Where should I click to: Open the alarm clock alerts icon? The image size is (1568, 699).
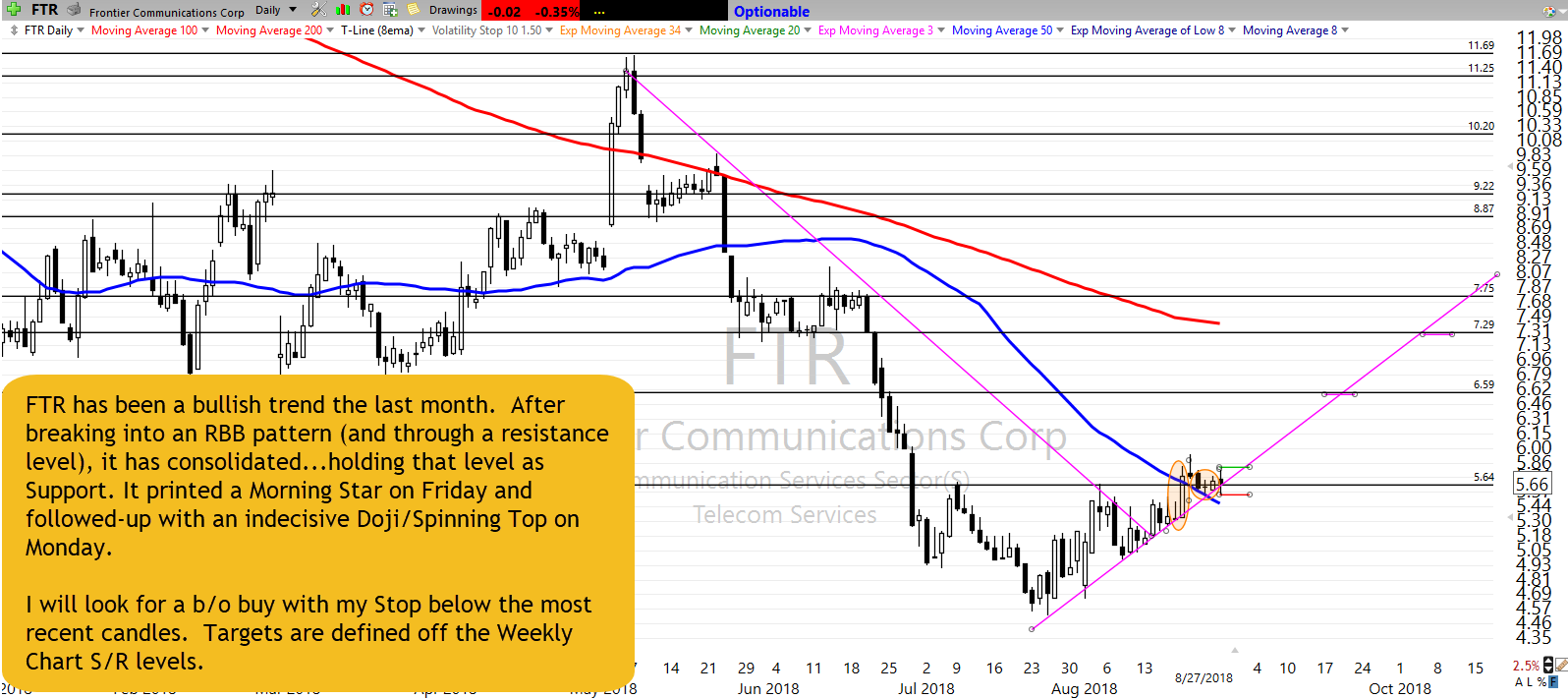[366, 10]
